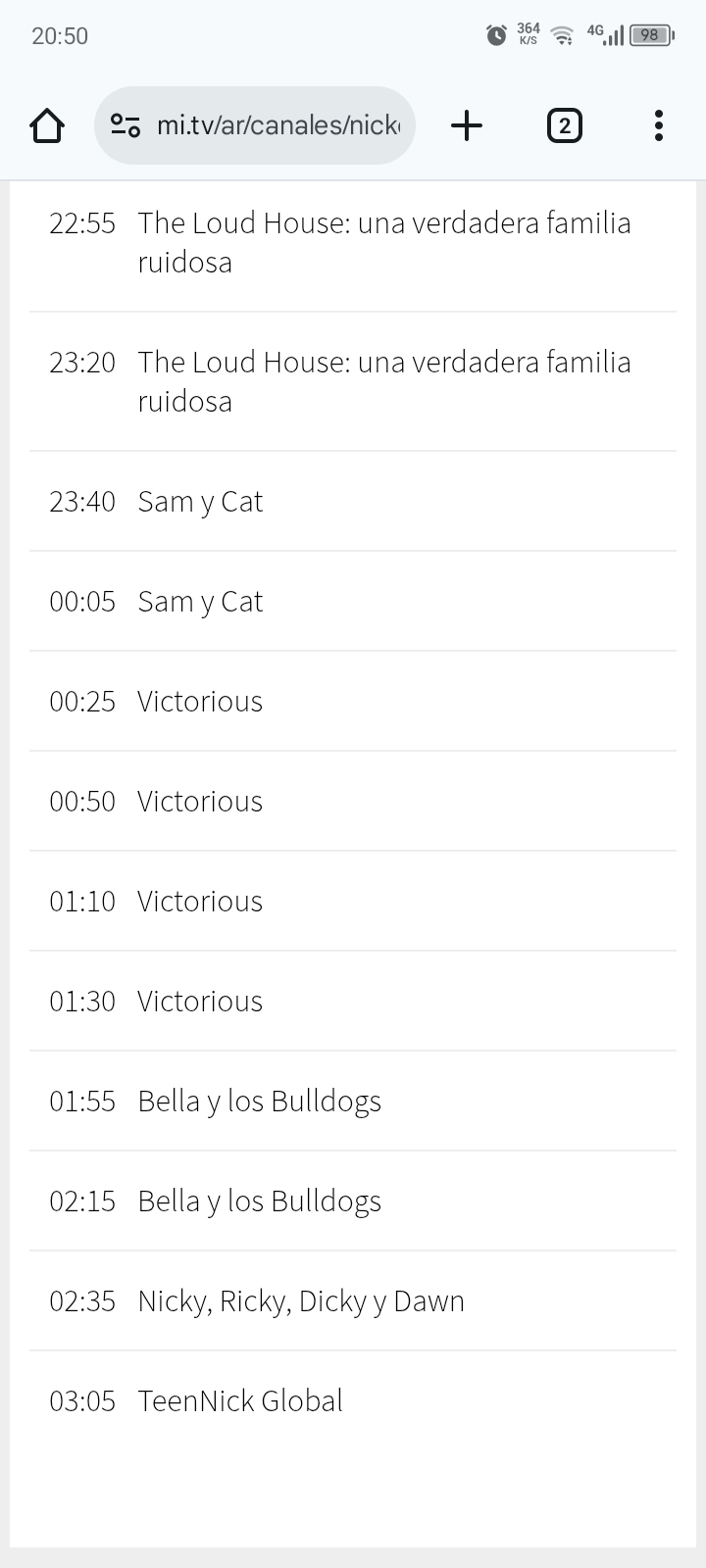Tap the battery indicator showing 98
The width and height of the screenshot is (706, 1568).
(651, 35)
